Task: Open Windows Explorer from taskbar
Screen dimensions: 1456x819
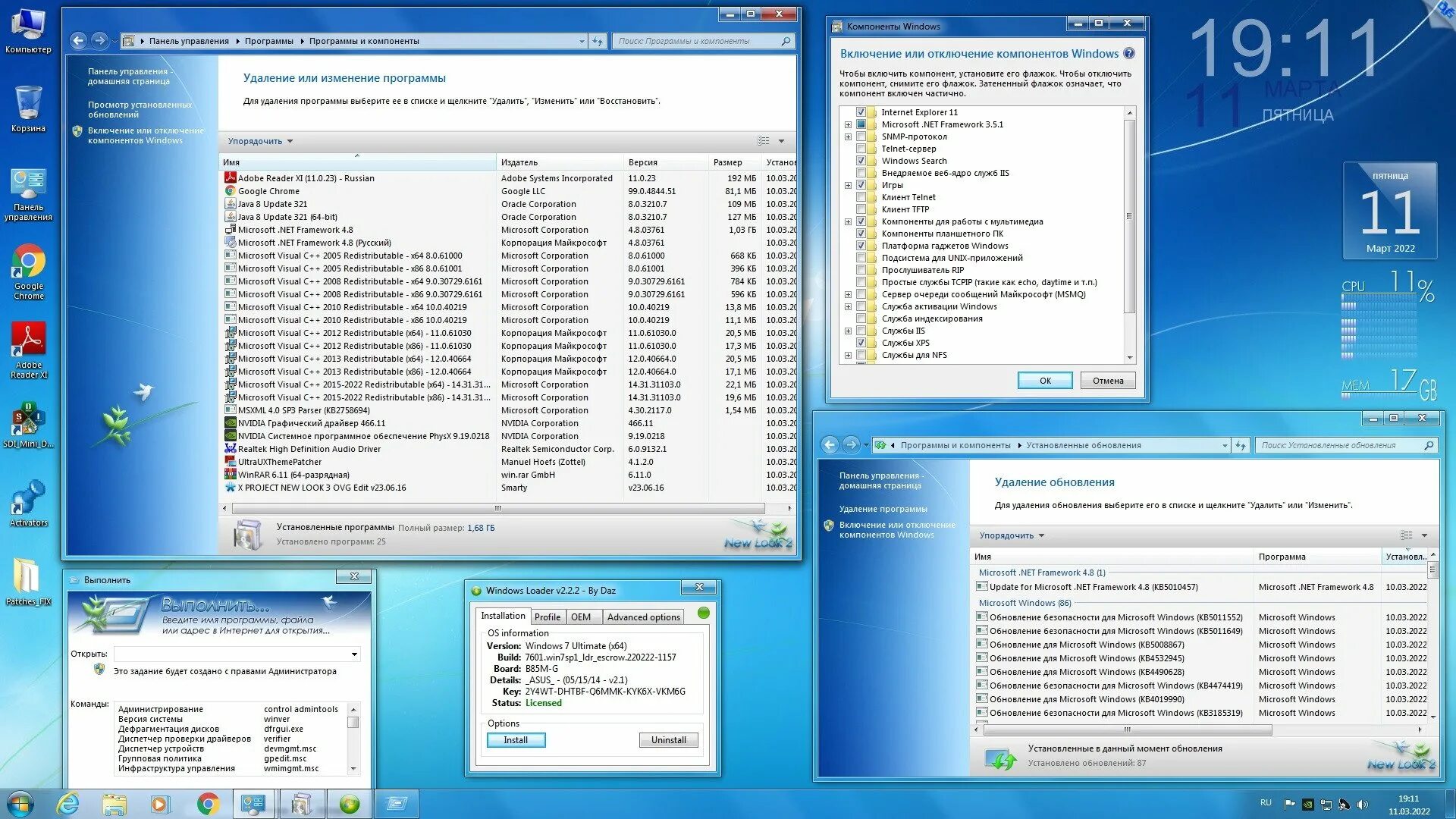Action: 115,804
